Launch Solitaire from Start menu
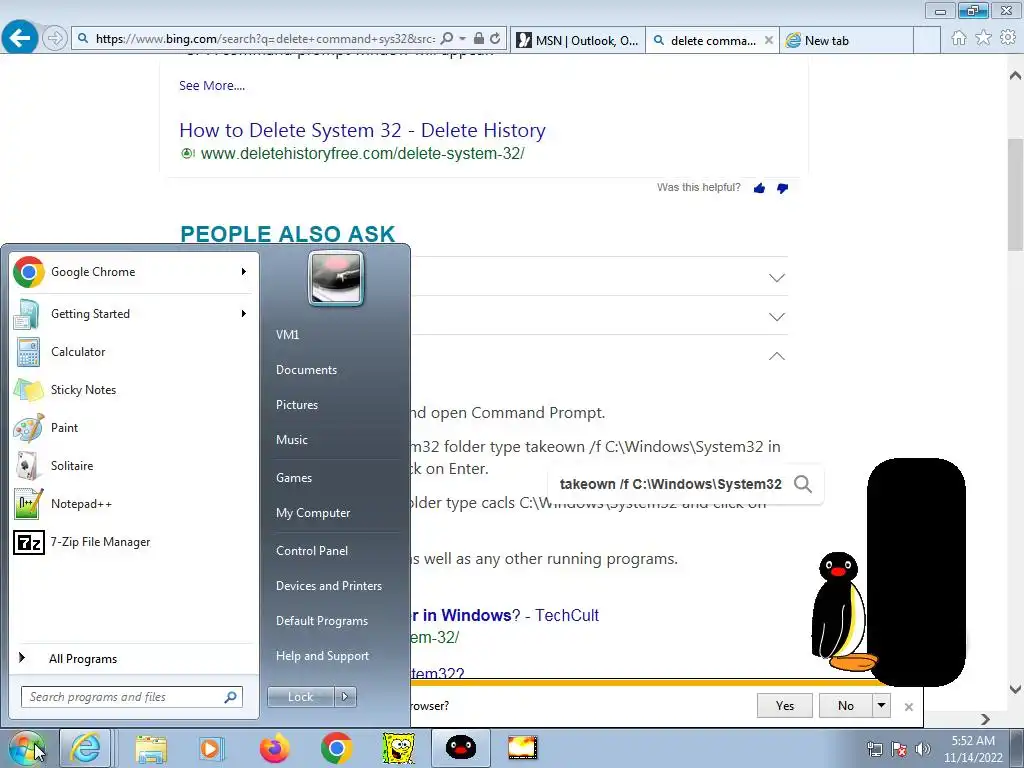This screenshot has width=1024, height=768. coord(133,466)
